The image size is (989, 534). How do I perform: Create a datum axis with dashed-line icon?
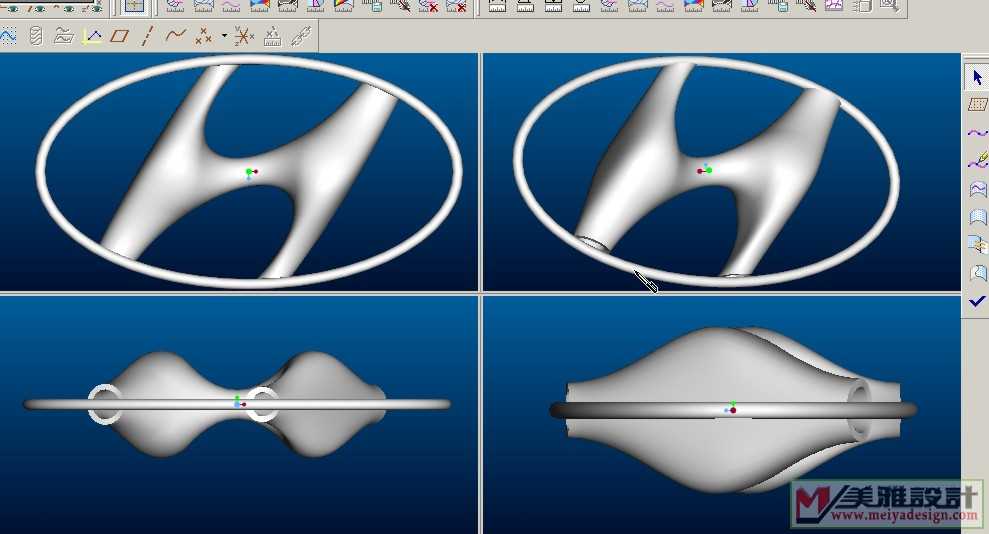coord(146,36)
